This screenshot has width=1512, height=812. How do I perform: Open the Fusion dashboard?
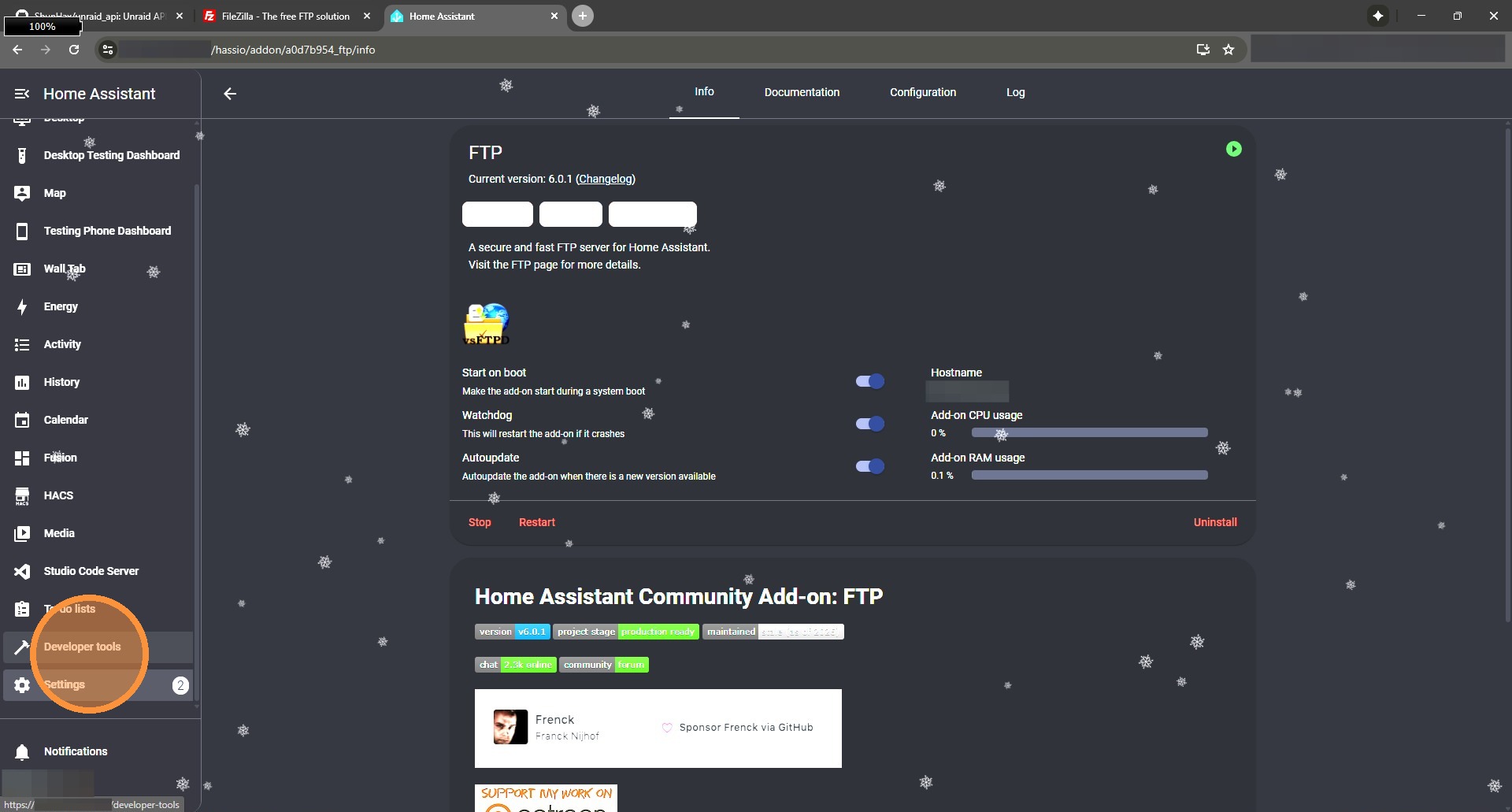click(98, 458)
